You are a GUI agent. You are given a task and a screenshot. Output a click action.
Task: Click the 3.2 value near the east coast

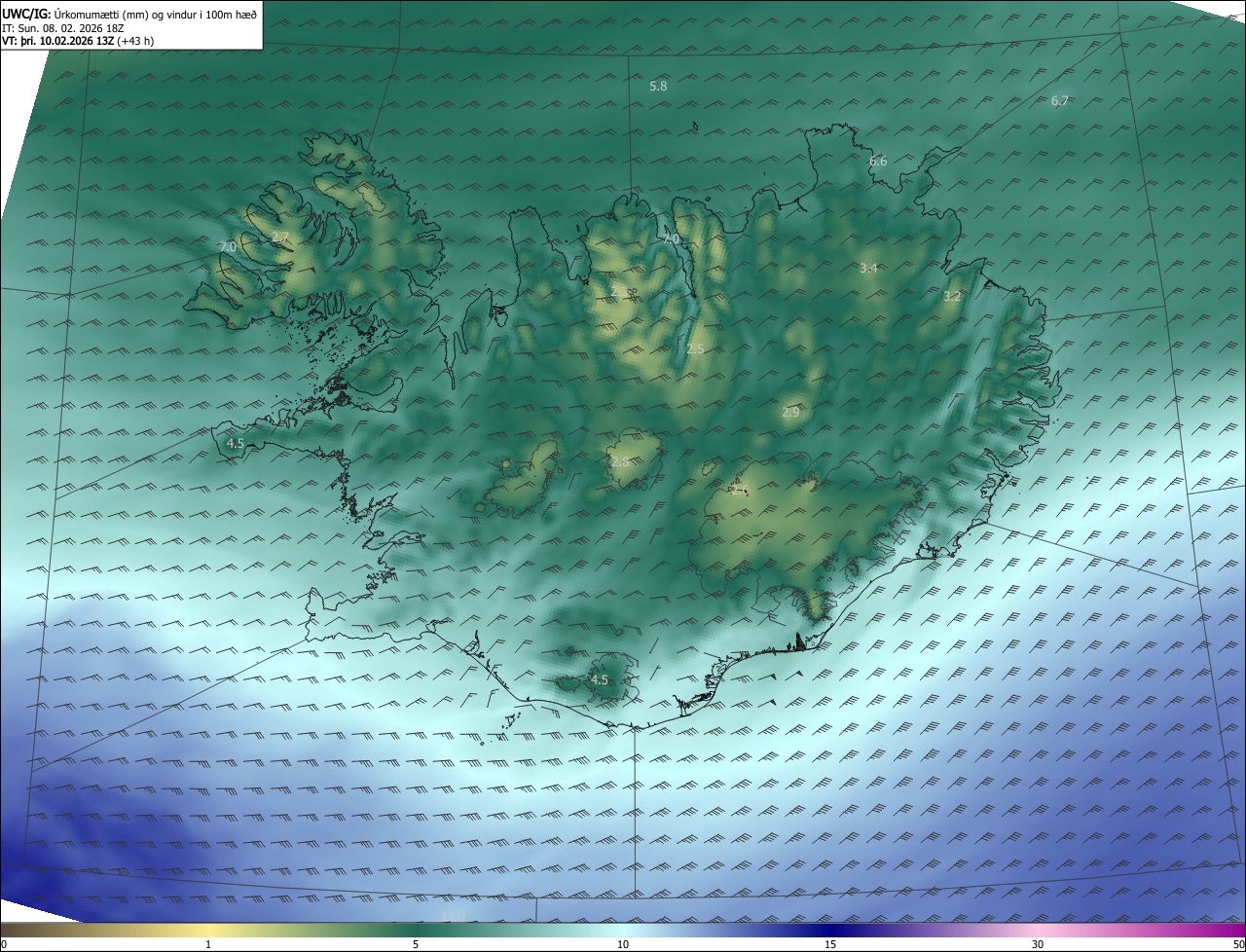tap(952, 297)
